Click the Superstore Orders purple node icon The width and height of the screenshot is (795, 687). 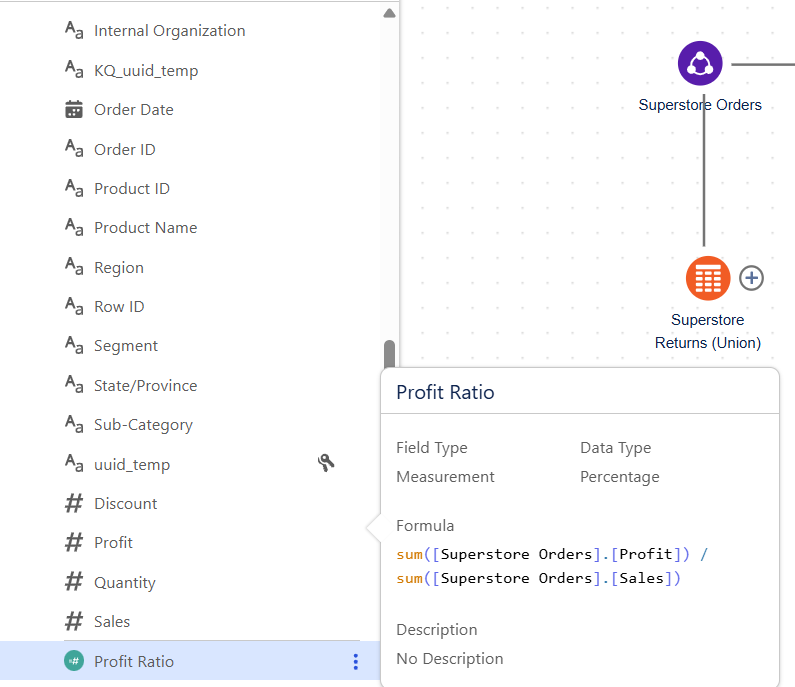[700, 63]
